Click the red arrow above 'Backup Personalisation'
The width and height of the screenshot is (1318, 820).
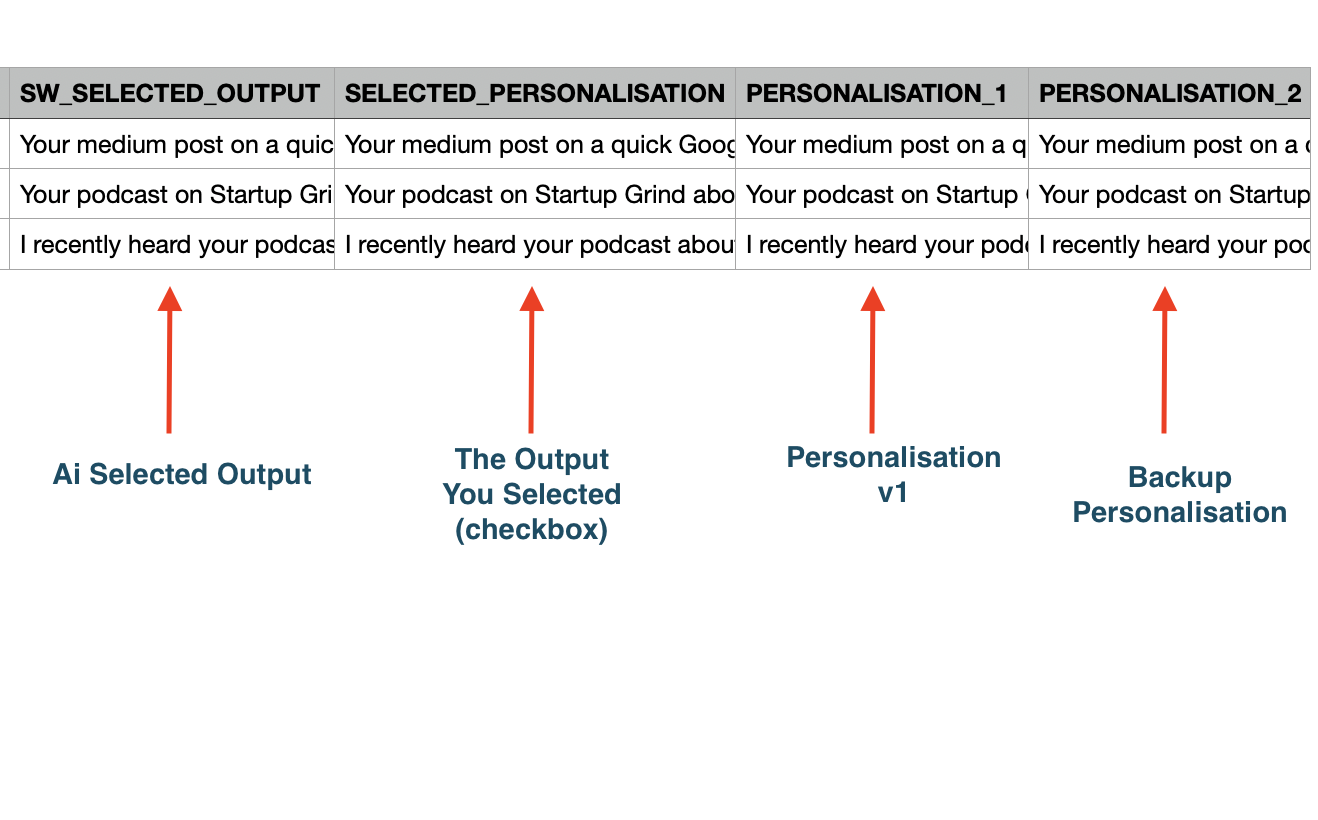coord(1164,360)
